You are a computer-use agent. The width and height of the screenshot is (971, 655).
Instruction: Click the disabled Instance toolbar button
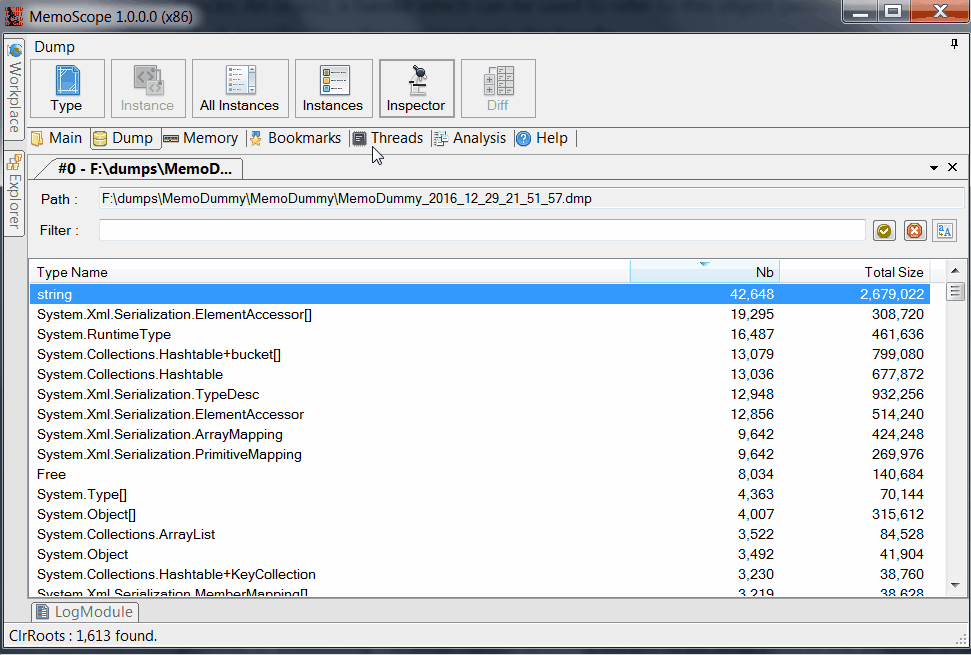148,89
